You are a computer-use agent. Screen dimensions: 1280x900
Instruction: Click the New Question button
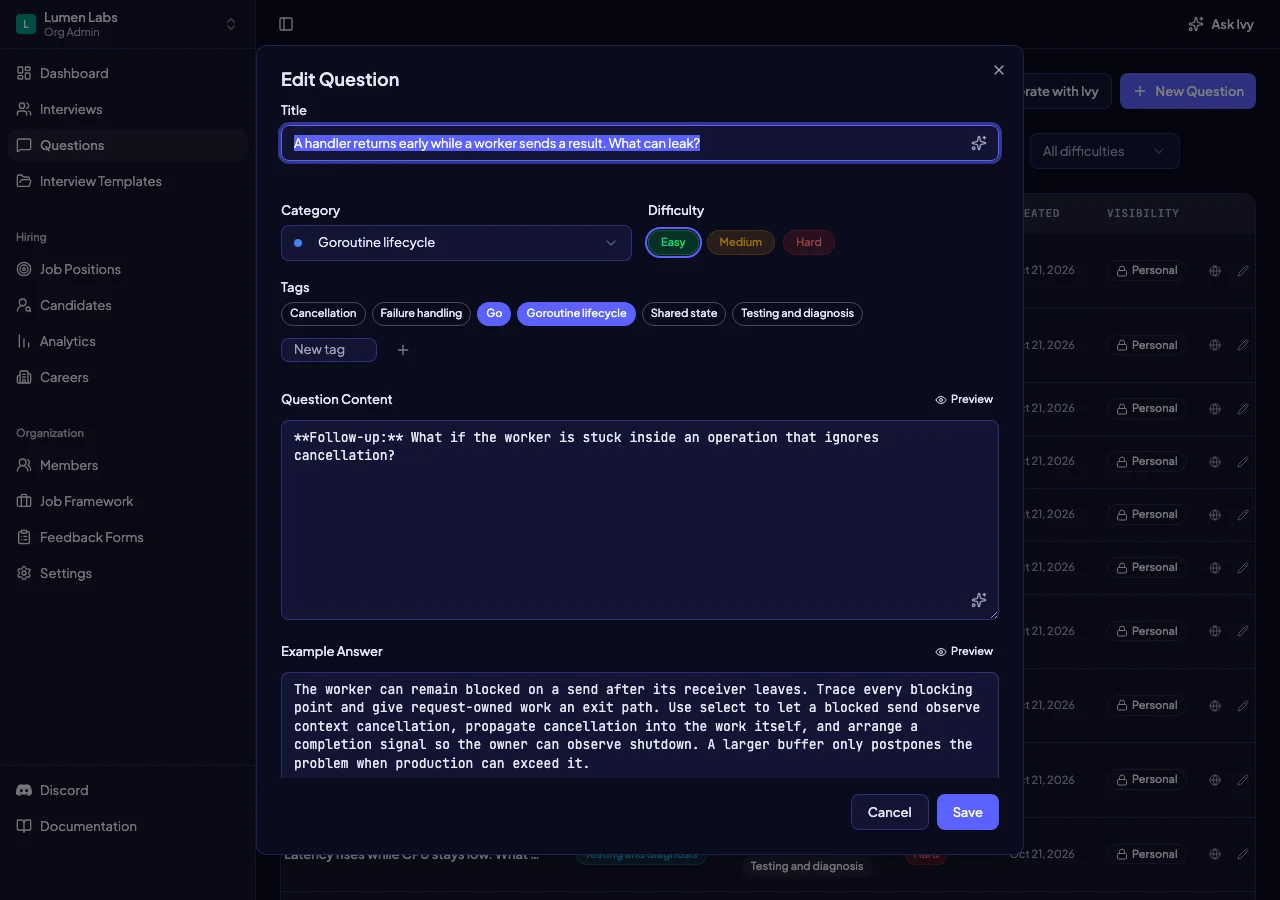coord(1188,91)
